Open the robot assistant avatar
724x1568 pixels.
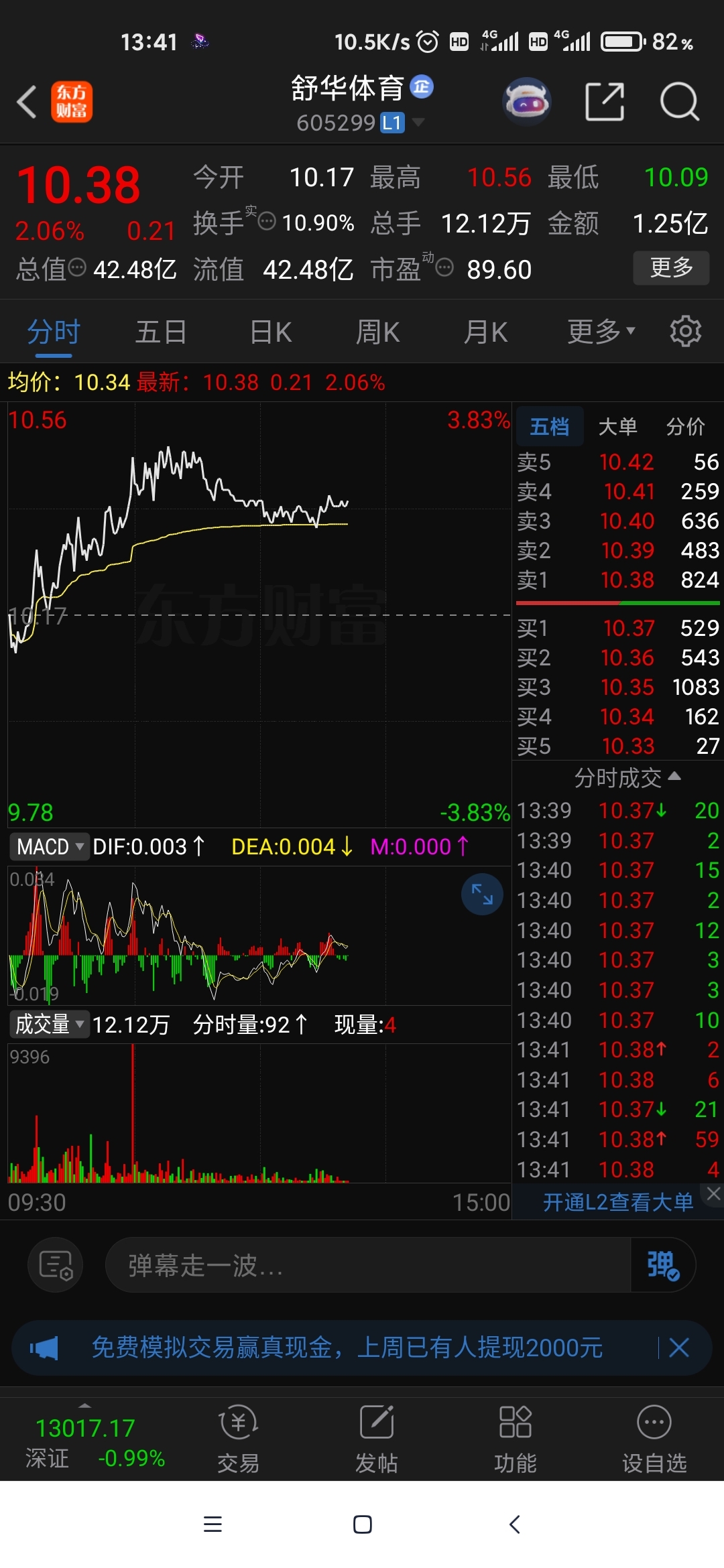pos(527,102)
